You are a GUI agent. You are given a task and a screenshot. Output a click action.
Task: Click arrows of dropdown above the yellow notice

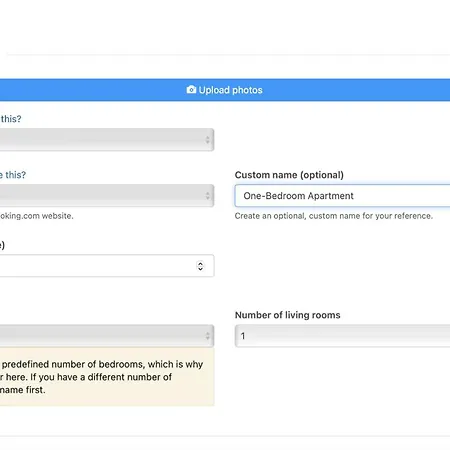point(208,336)
